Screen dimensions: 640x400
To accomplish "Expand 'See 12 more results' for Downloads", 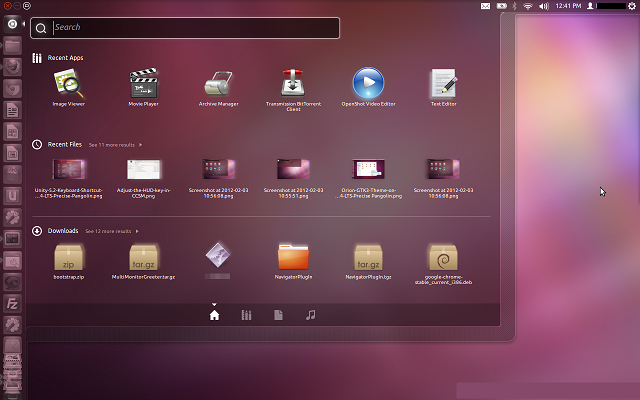I will click(x=110, y=231).
